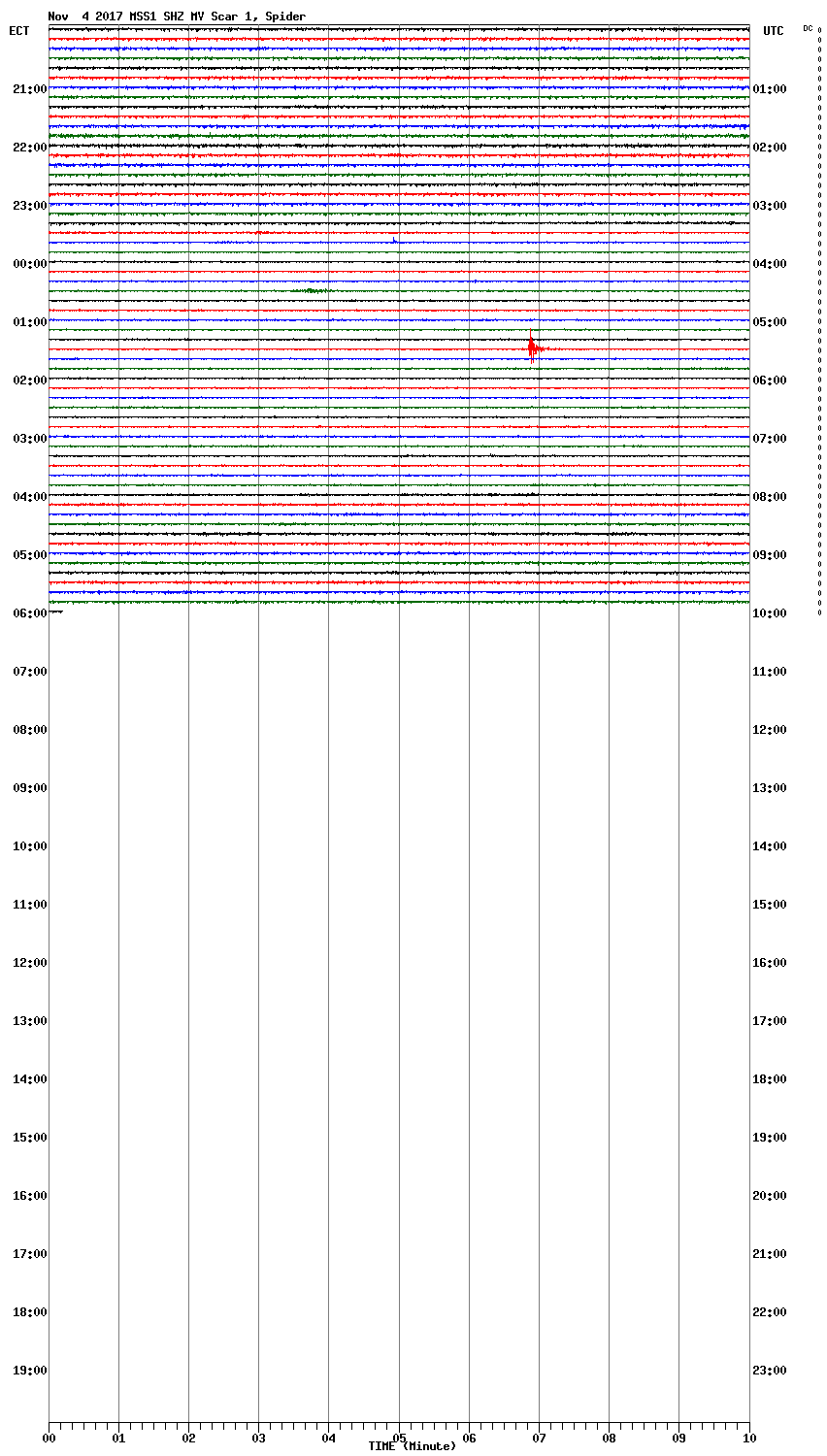Image resolution: width=827 pixels, height=1456 pixels.
Task: Click minute tick label 07 on the time axis
Action: point(539,1439)
